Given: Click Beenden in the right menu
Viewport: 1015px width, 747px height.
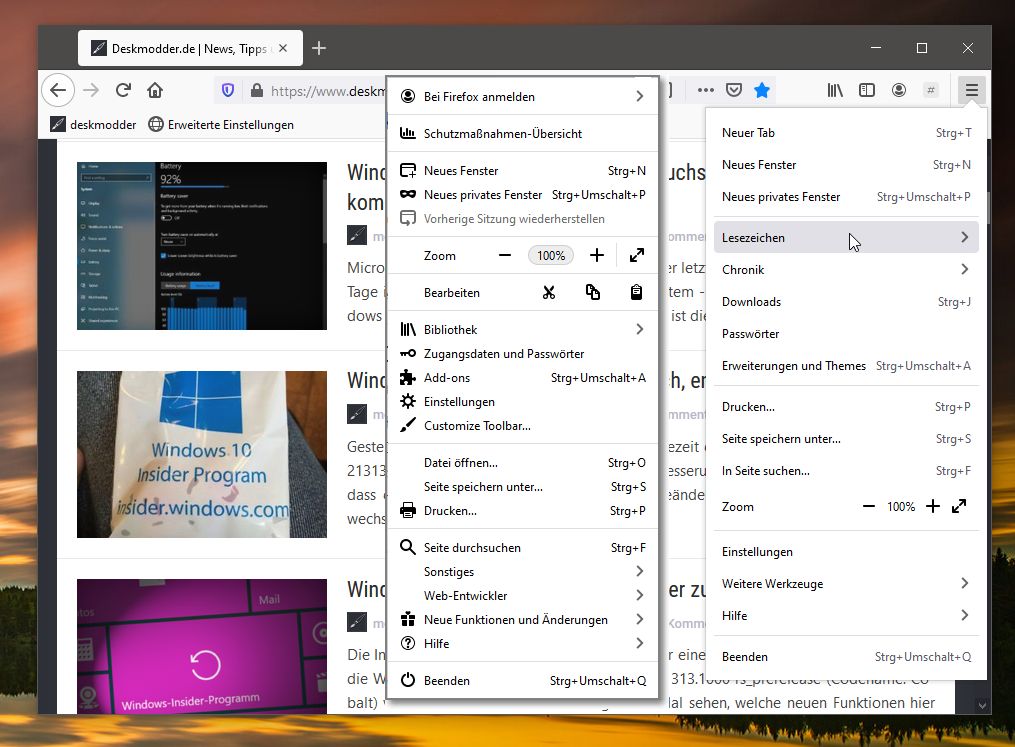Looking at the screenshot, I should (846, 656).
